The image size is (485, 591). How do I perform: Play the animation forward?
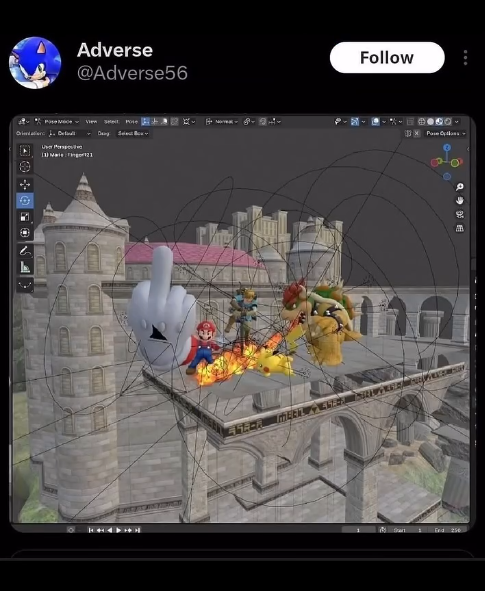[x=119, y=530]
